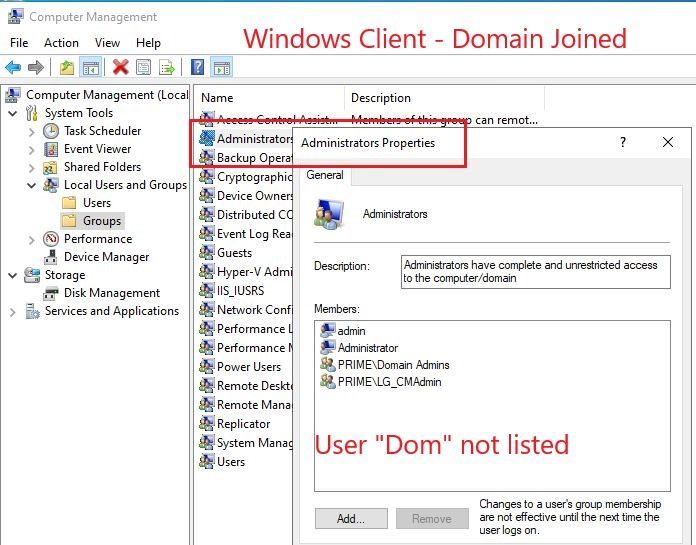This screenshot has height=545, width=696.
Task: Click the Services and Applications icon
Action: point(32,311)
